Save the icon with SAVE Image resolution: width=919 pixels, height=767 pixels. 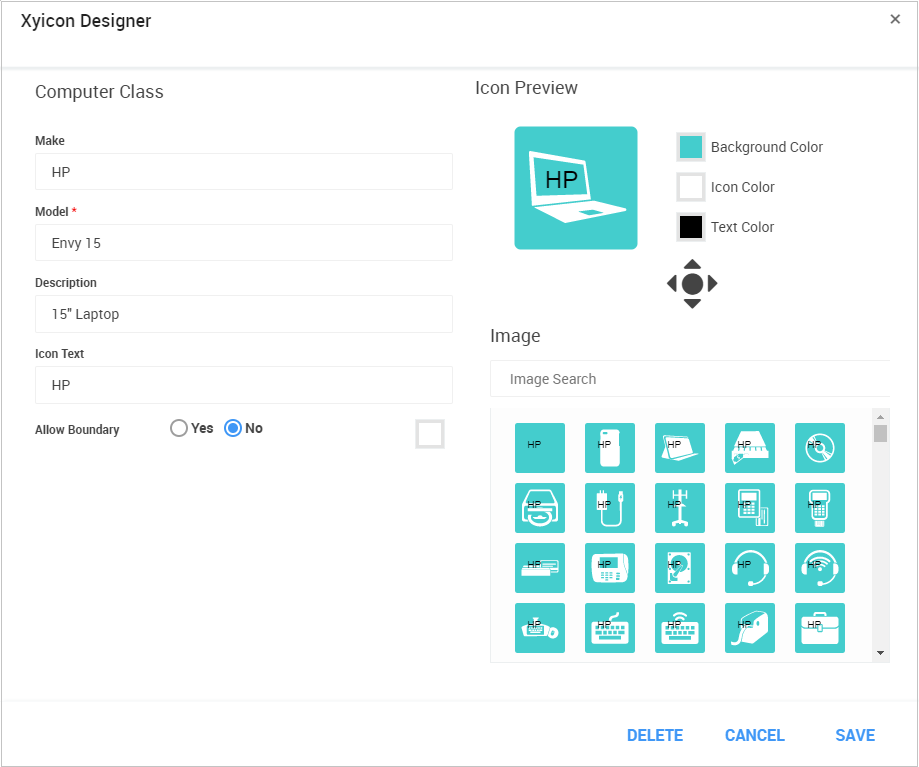pos(855,735)
